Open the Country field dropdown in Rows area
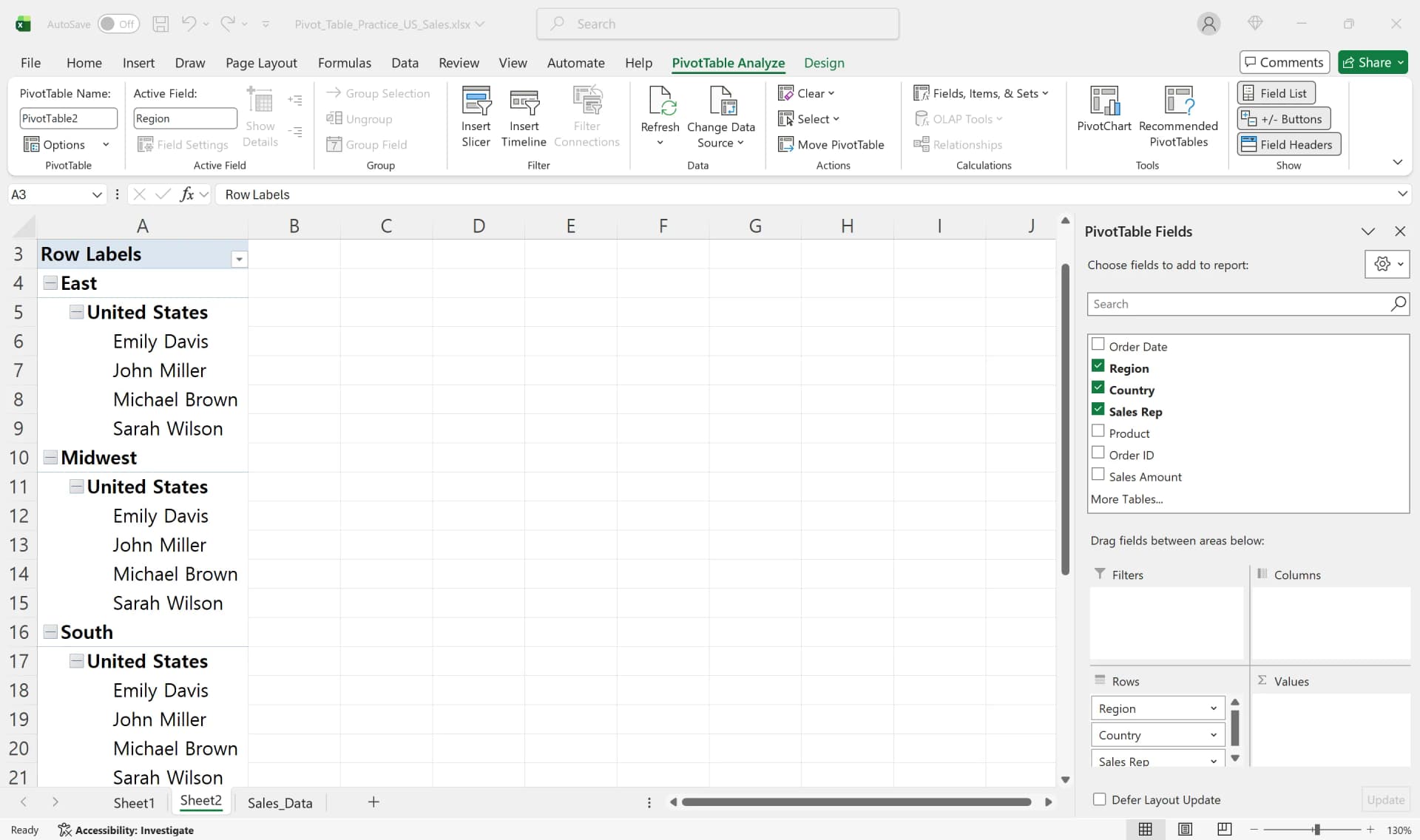1420x840 pixels. tap(1214, 734)
